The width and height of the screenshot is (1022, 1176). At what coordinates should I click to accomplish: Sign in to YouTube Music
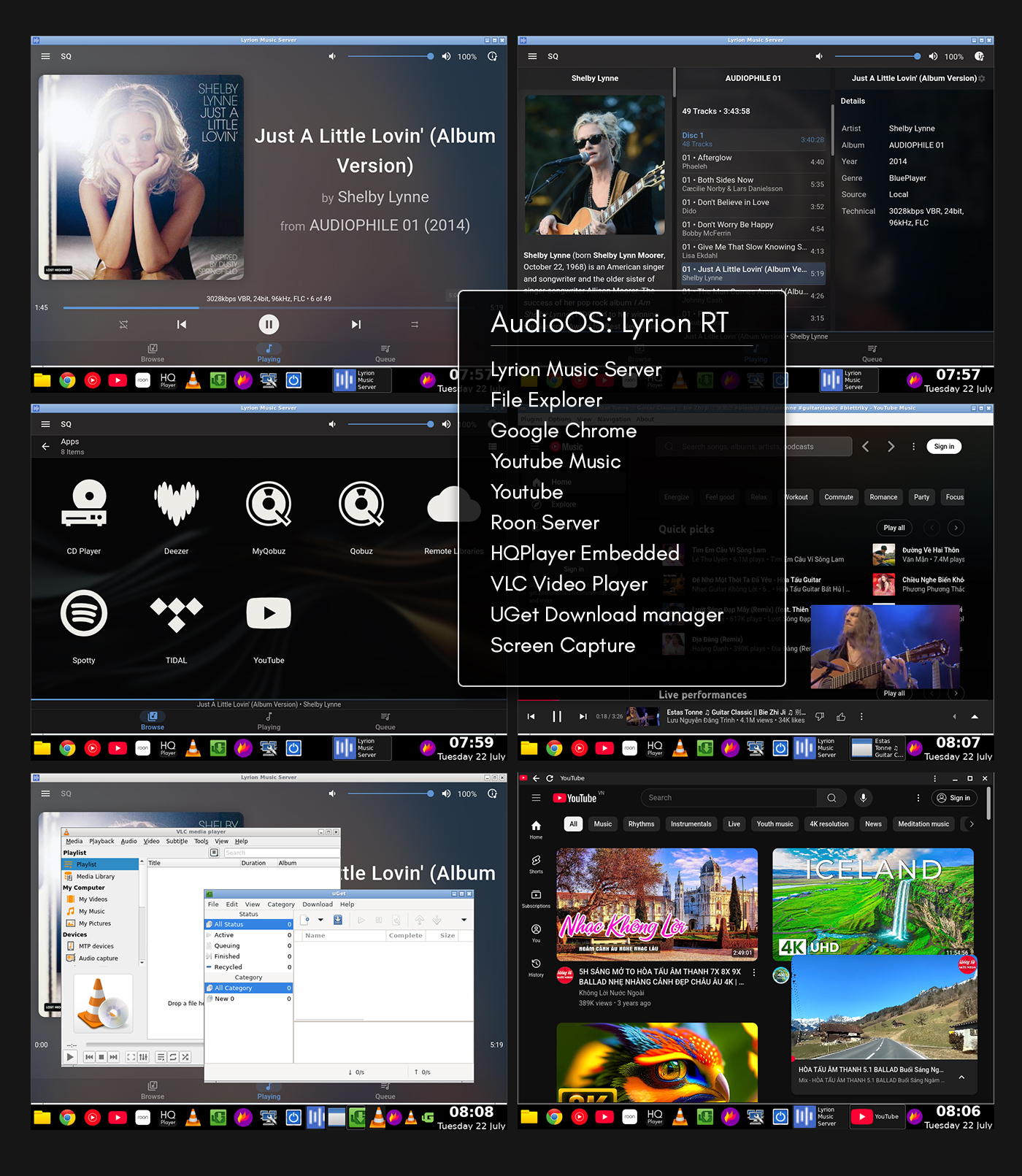[944, 447]
